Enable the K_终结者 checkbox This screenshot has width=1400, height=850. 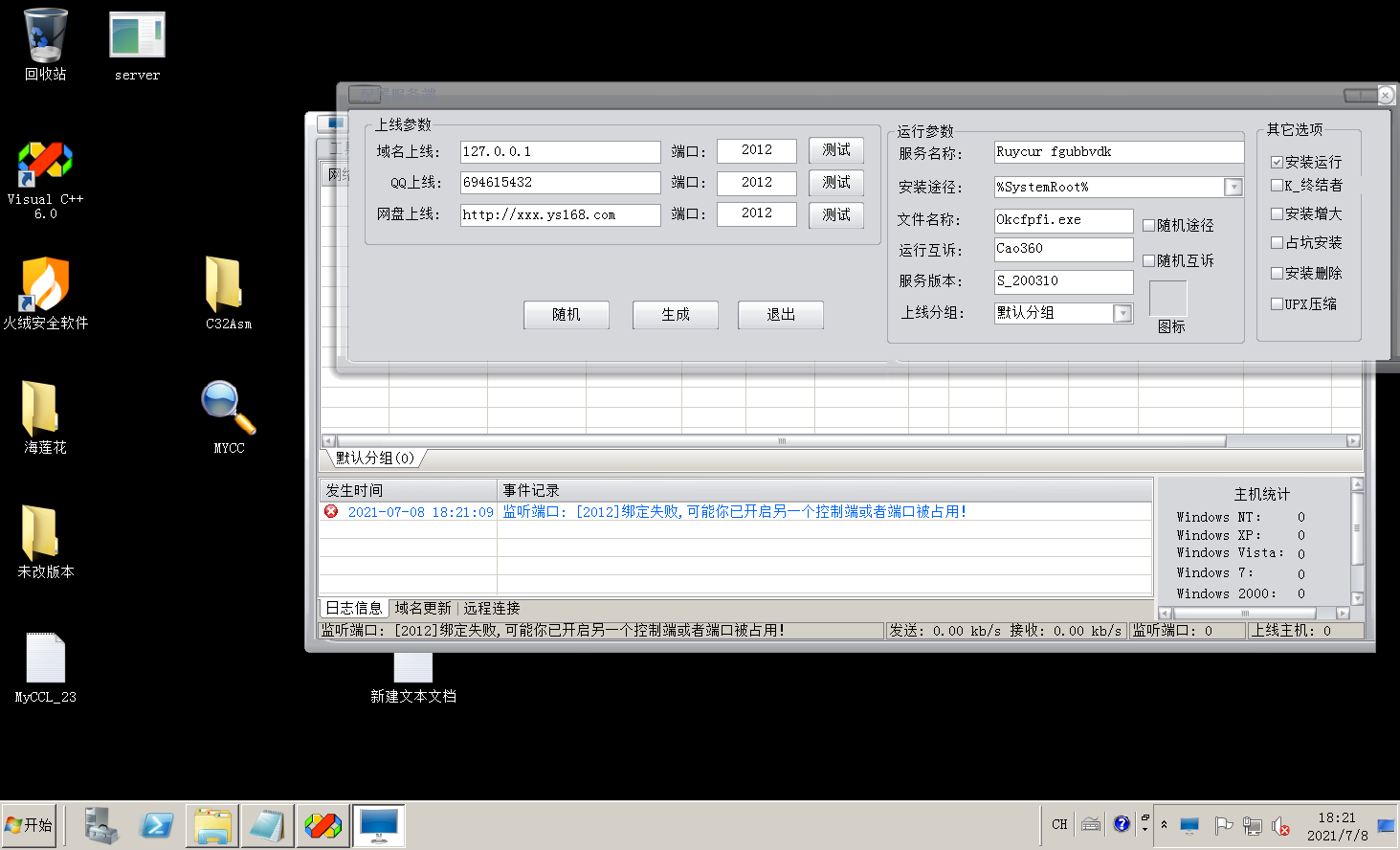(x=1277, y=185)
